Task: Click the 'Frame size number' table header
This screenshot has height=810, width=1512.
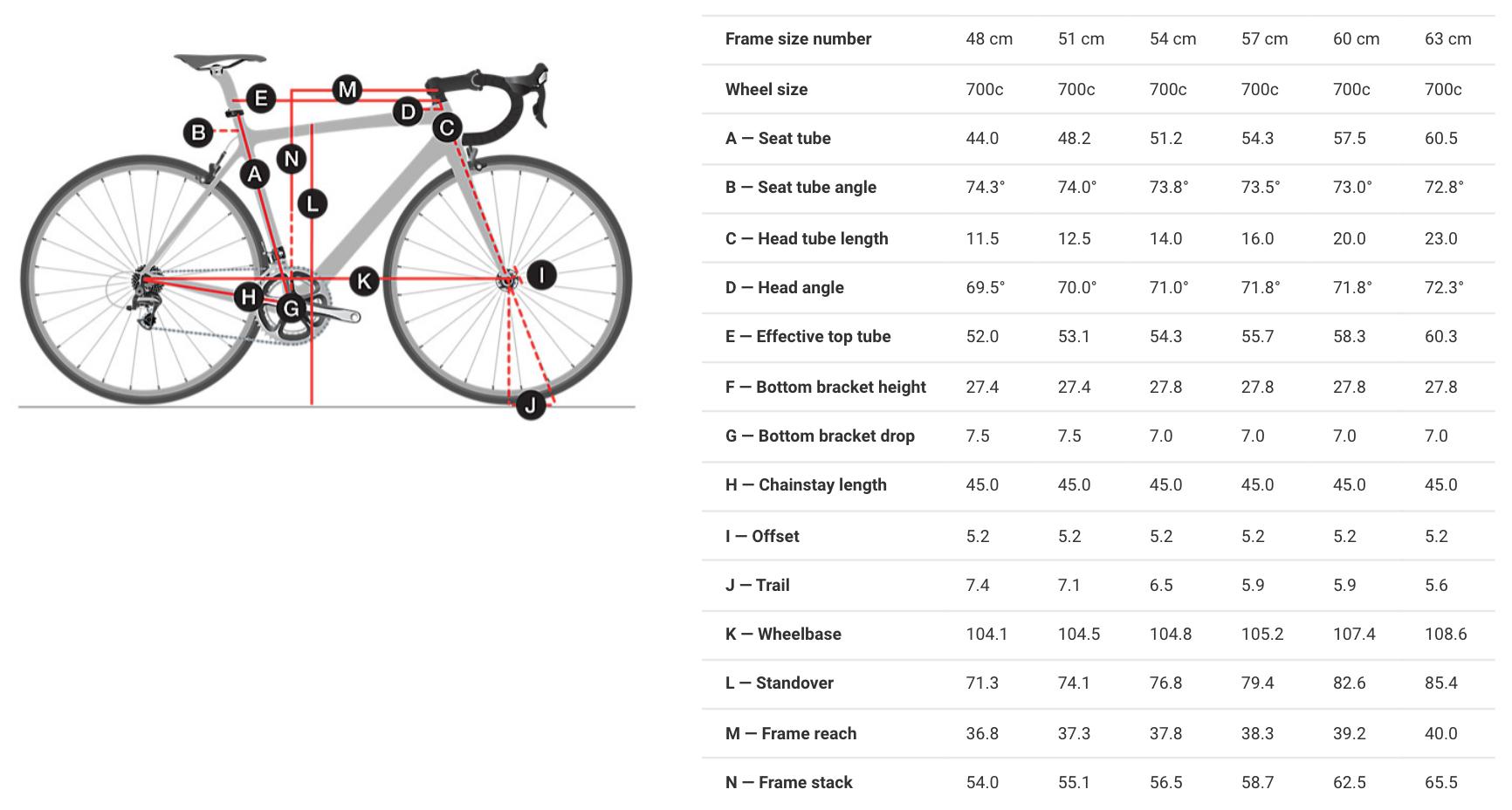Action: pos(798,39)
